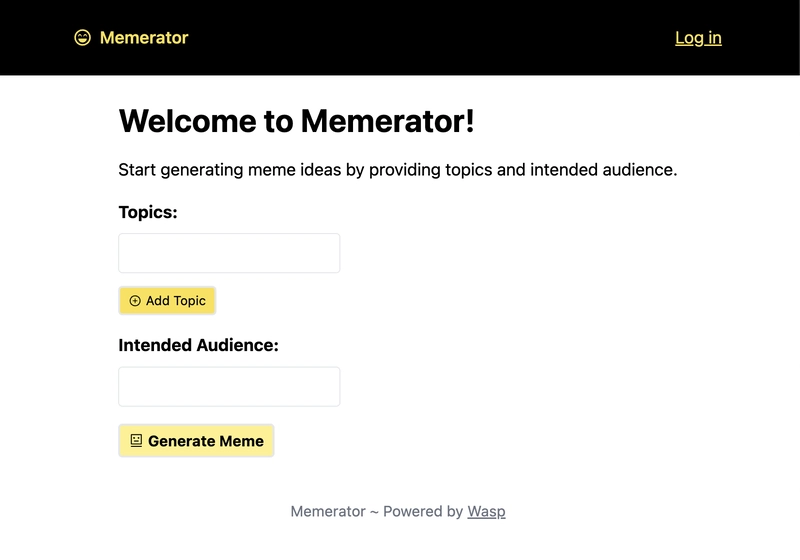Click the word 'Welcome' in the heading

188,121
